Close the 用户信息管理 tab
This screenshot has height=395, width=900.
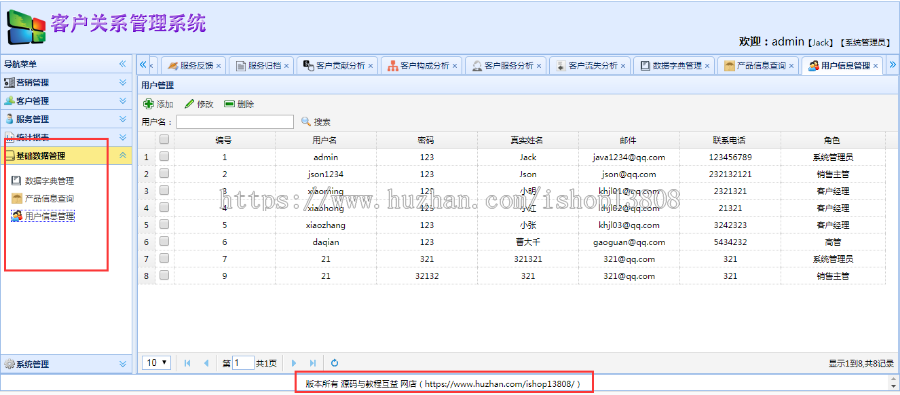(875, 66)
